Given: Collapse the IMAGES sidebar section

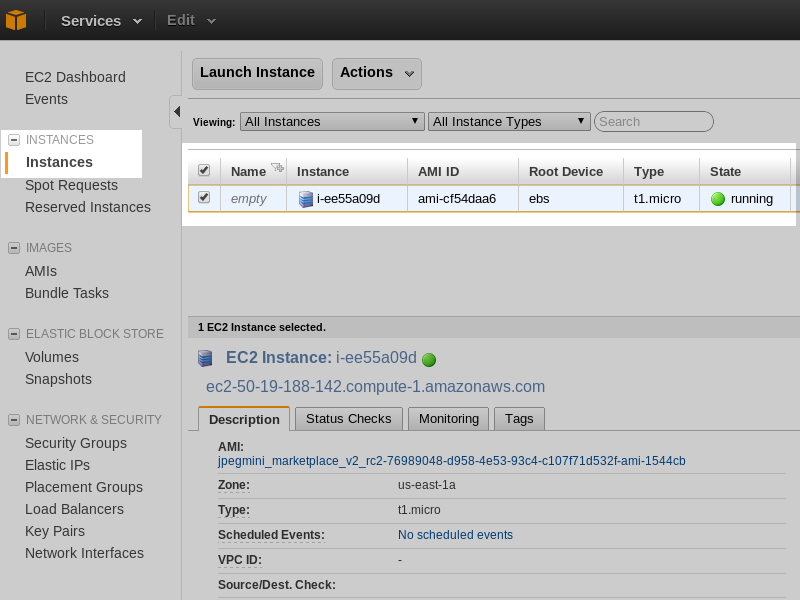Looking at the screenshot, I should (x=14, y=248).
